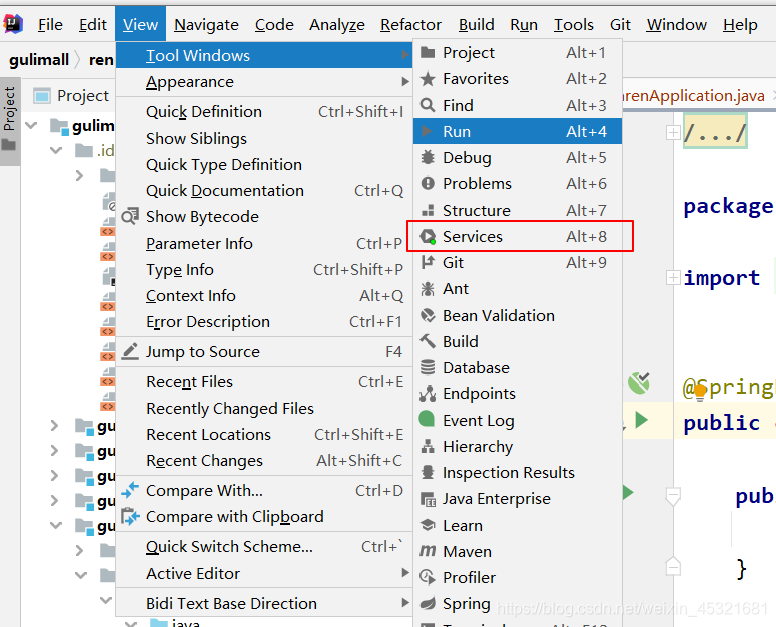This screenshot has width=776, height=627.
Task: Open the Edit menu
Action: 93,24
